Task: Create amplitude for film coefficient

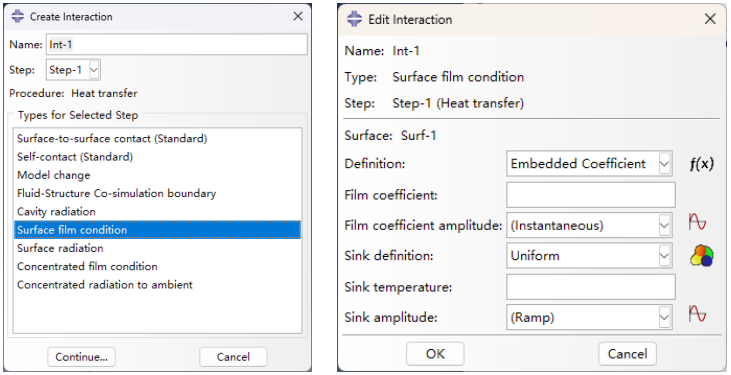Action: [697, 222]
